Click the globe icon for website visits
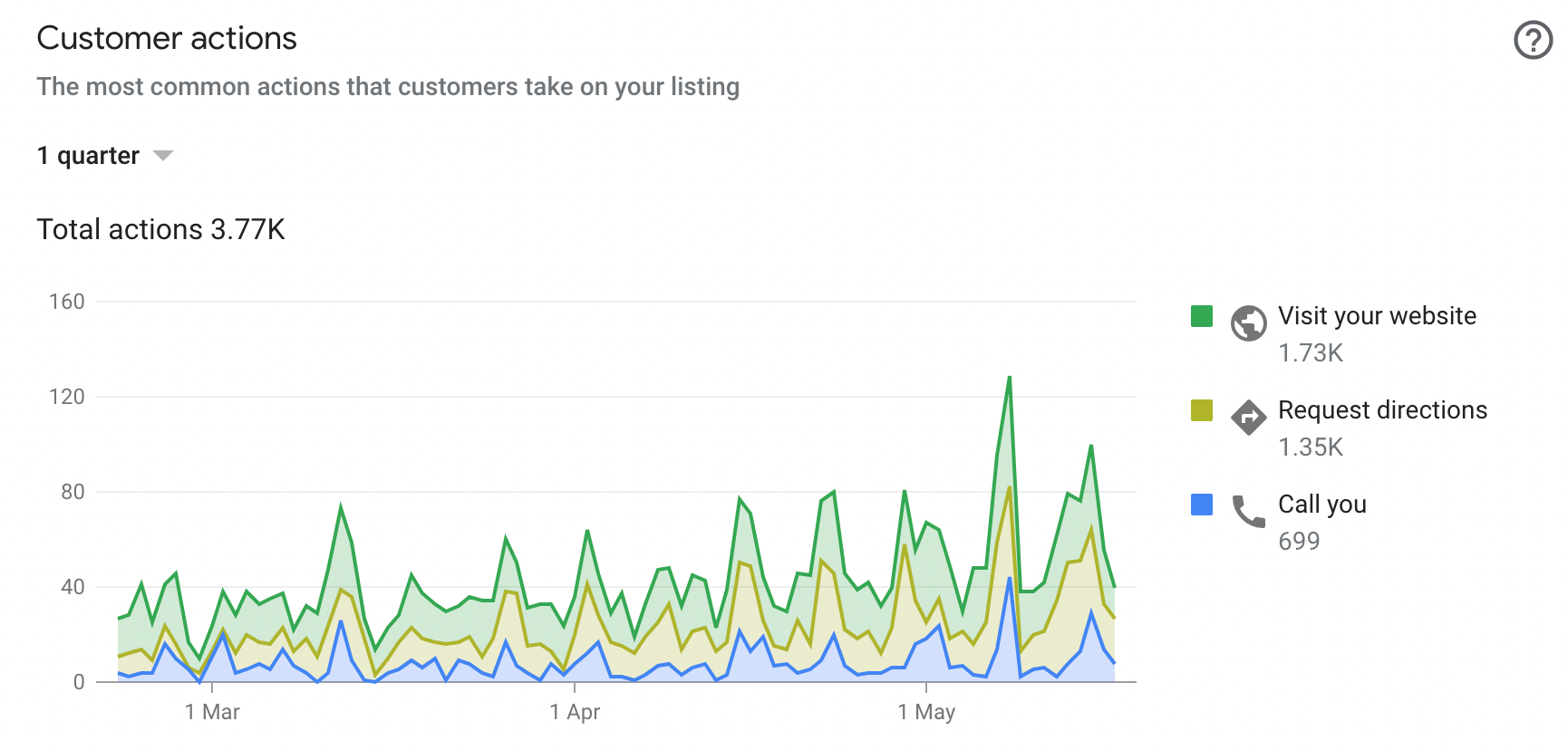 point(1248,323)
